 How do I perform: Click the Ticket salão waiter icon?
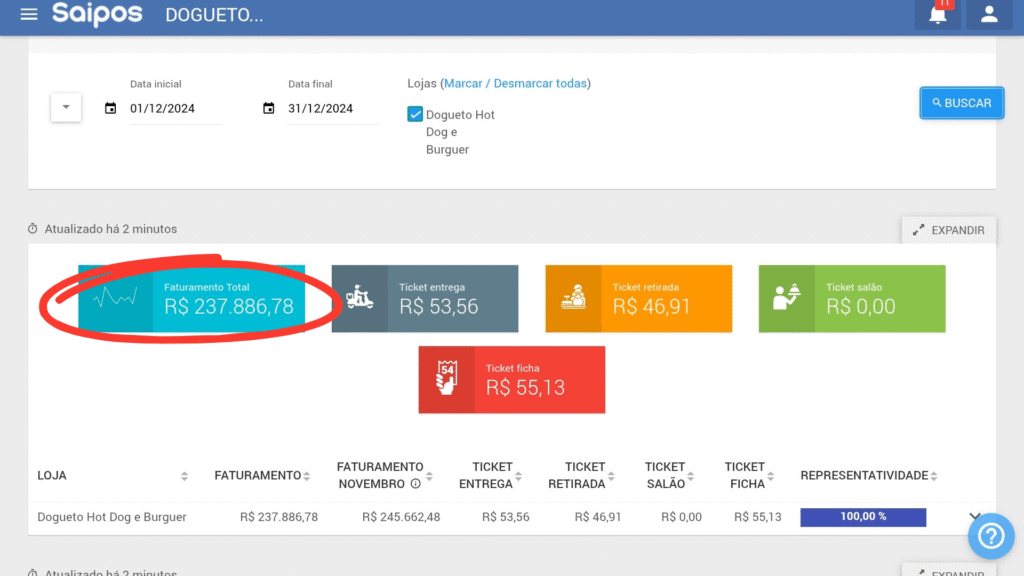[x=786, y=299]
